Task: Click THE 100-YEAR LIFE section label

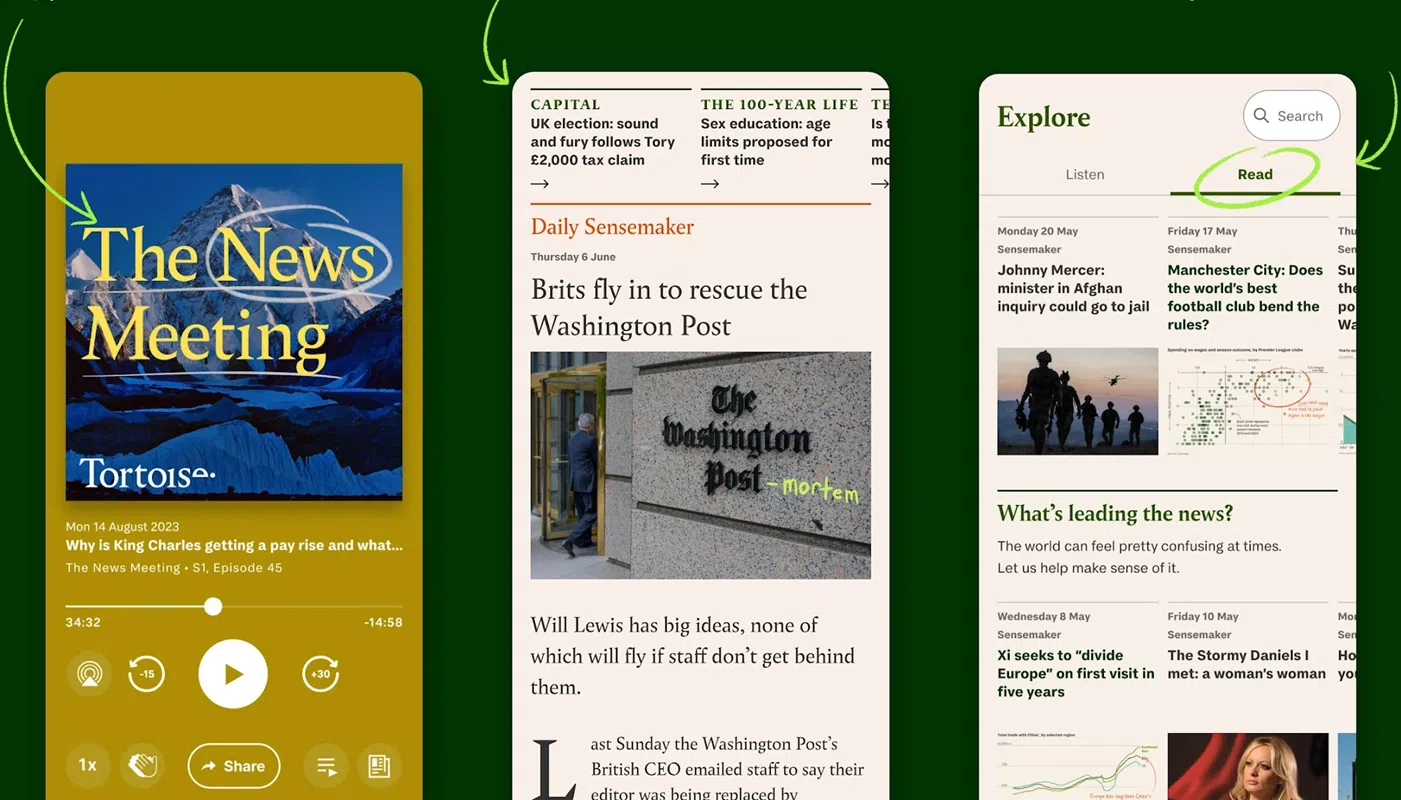Action: coord(780,104)
